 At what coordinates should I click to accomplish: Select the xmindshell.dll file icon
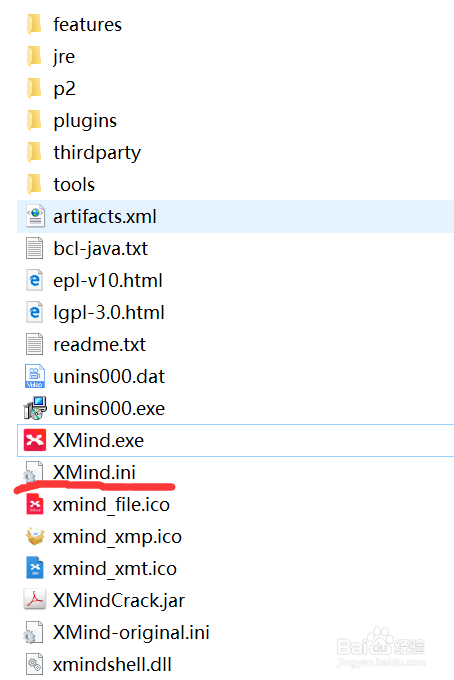pyautogui.click(x=35, y=664)
